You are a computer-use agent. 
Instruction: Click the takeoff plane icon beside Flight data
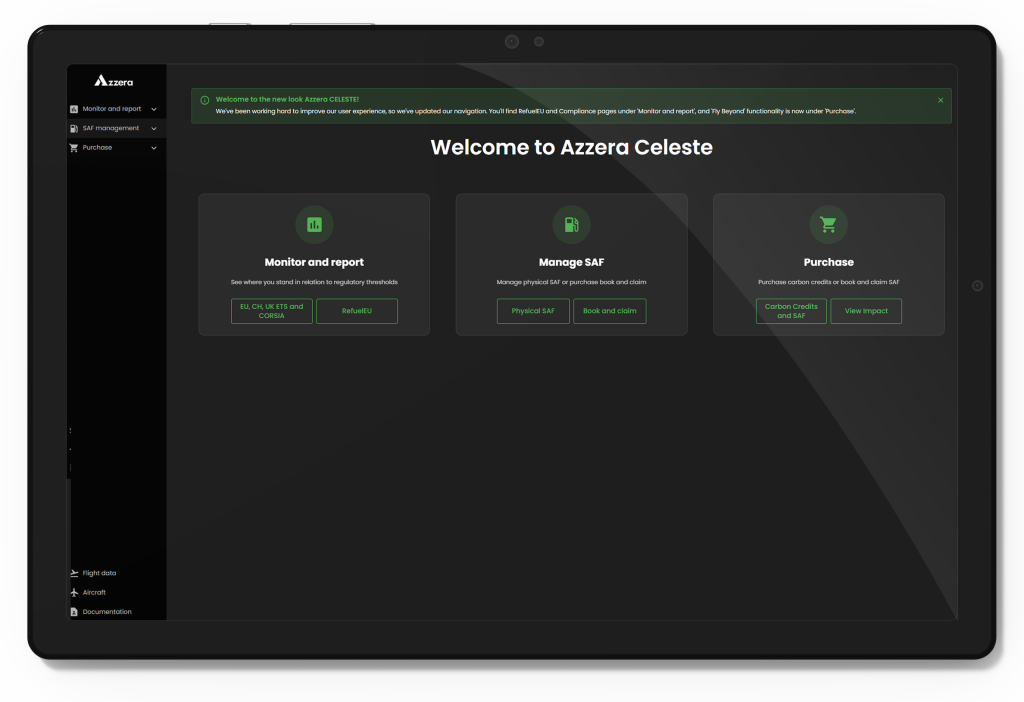[x=74, y=573]
